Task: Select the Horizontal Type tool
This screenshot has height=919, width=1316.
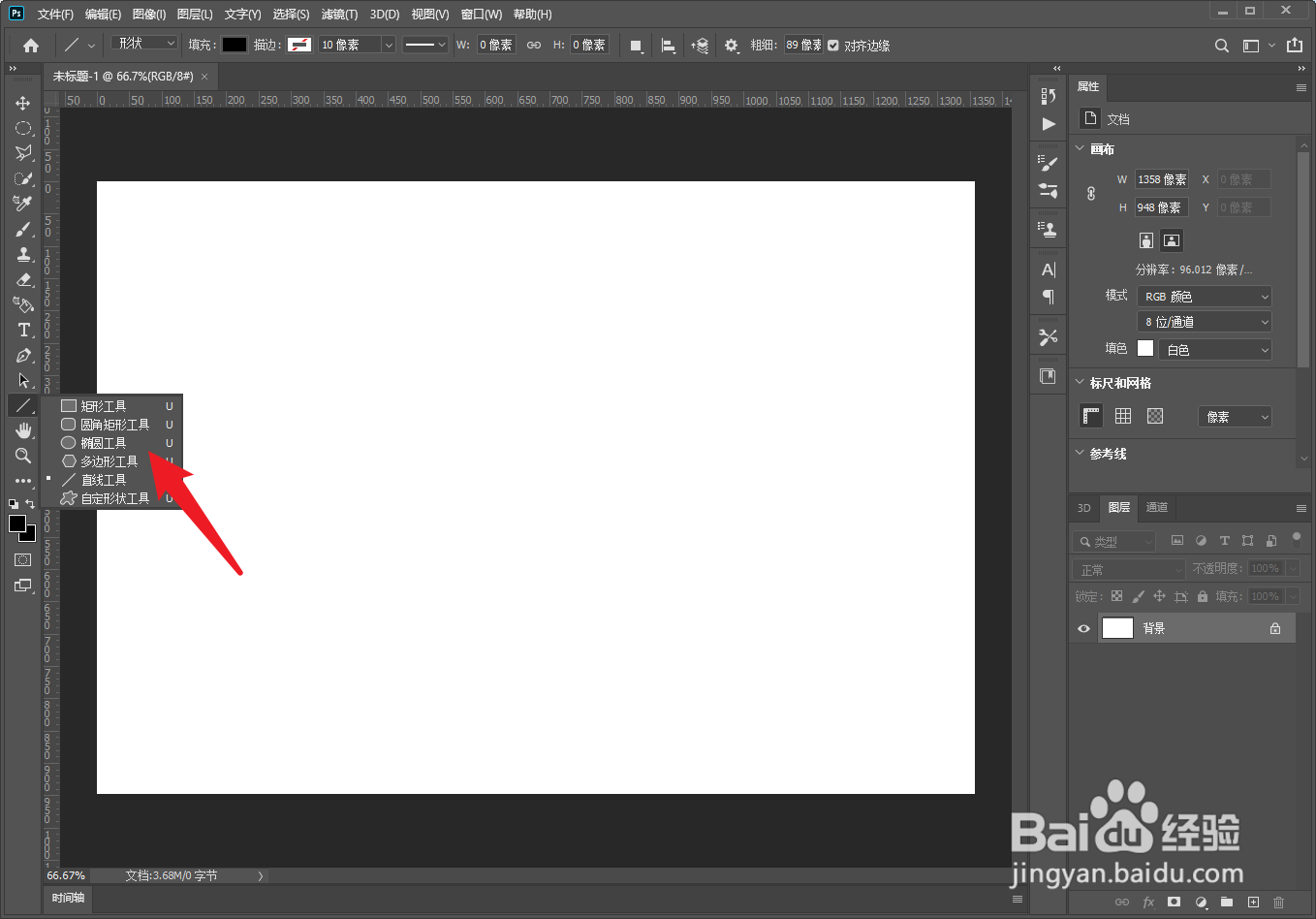Action: (x=23, y=330)
